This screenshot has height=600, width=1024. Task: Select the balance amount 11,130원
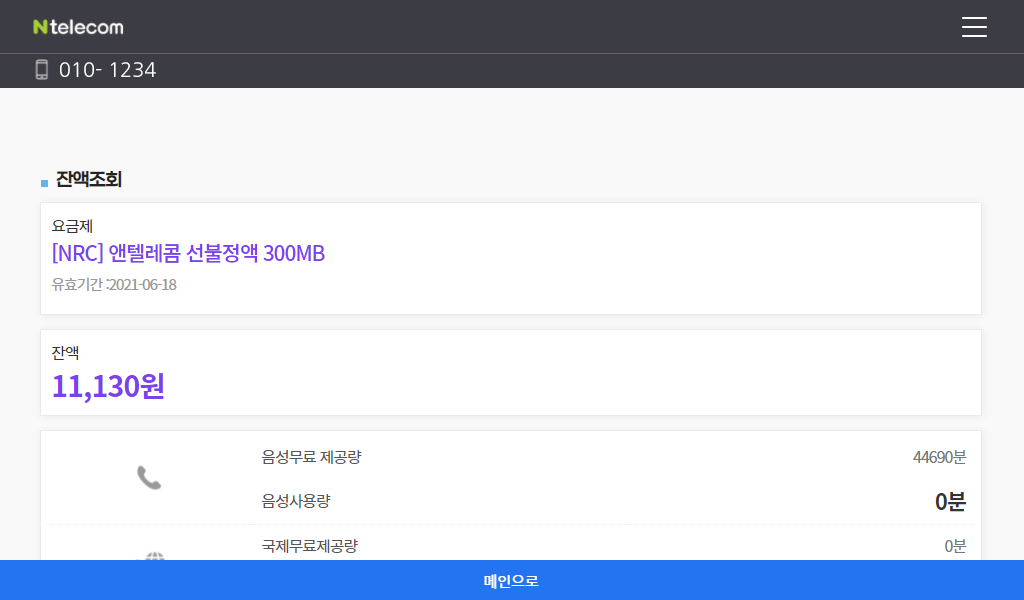(x=108, y=386)
